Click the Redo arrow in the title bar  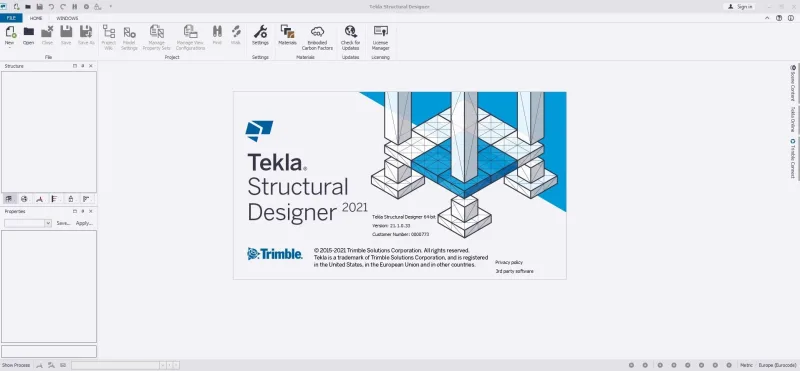click(x=63, y=7)
